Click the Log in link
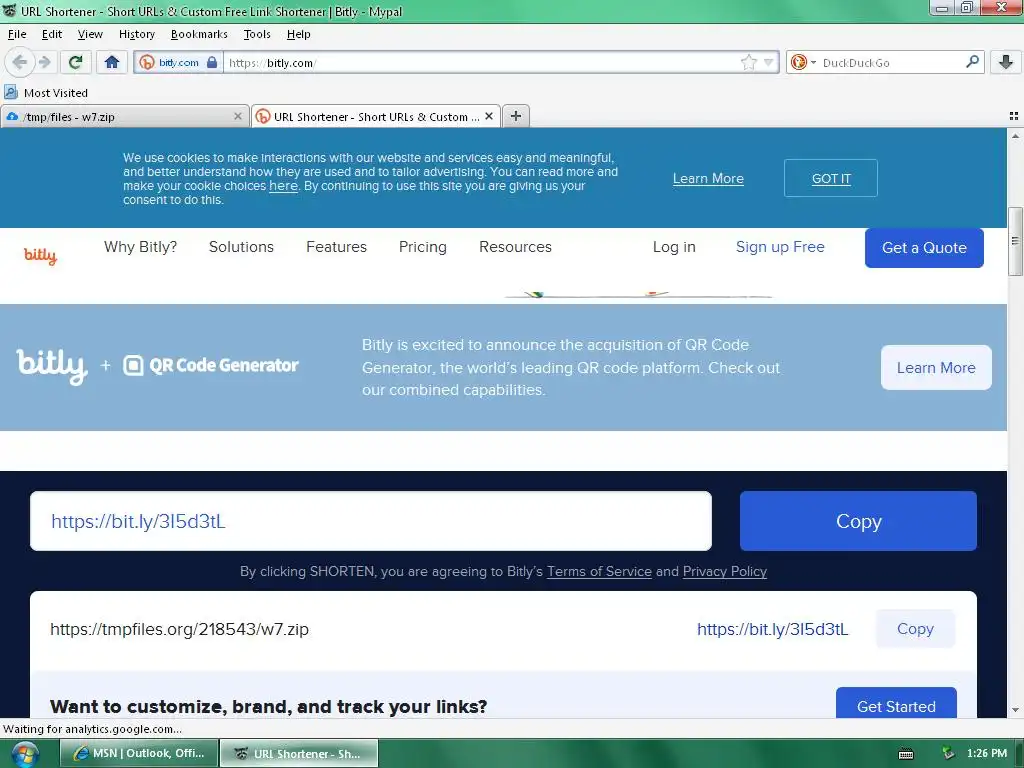The height and width of the screenshot is (768, 1024). [x=674, y=247]
